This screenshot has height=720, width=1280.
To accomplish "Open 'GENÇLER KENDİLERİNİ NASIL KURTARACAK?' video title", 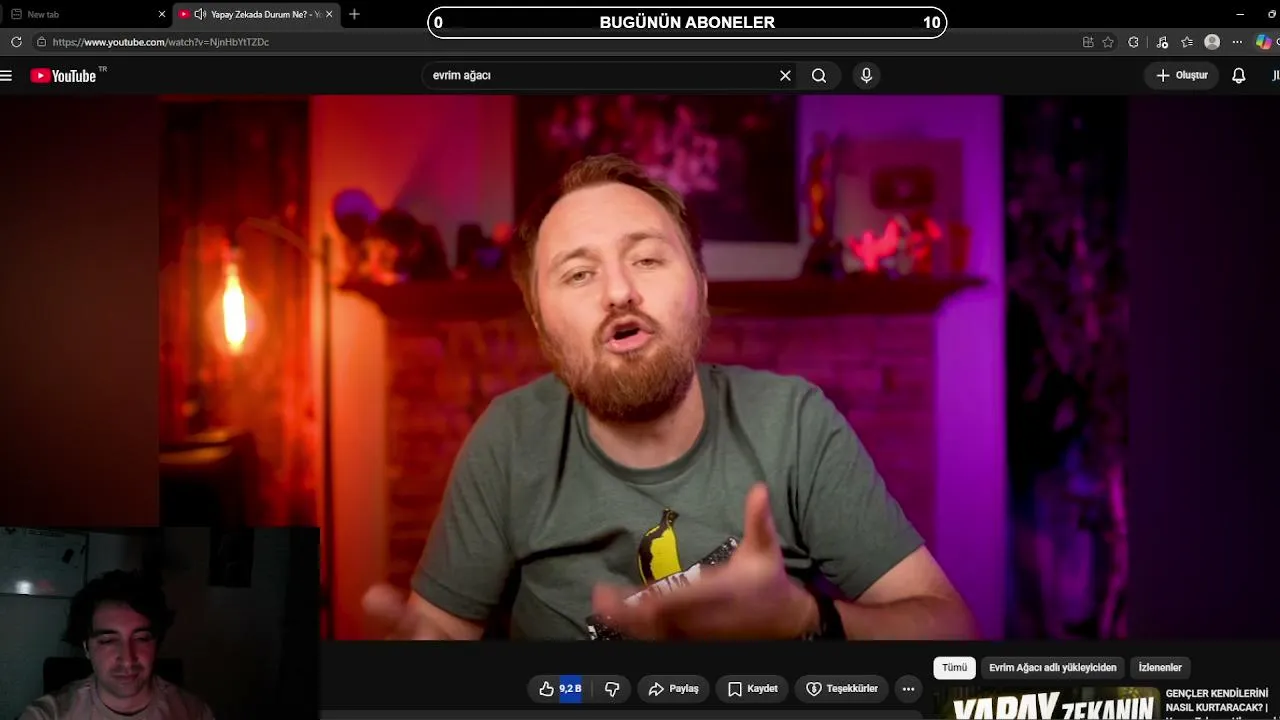I will 1217,700.
